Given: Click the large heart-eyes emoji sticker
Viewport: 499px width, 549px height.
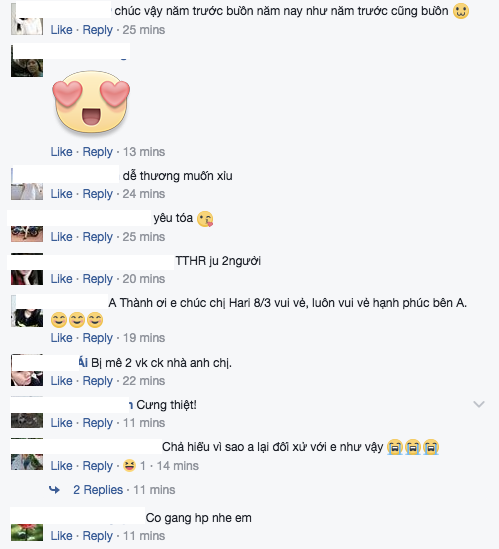Looking at the screenshot, I should coord(91,102).
